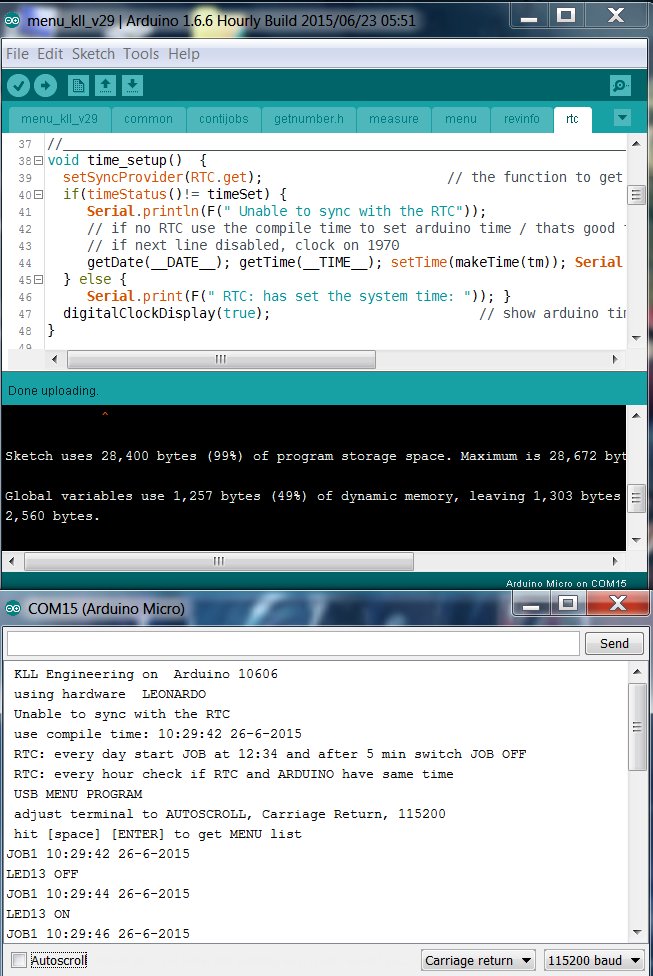Open the Serial Monitor magnifier icon
This screenshot has width=653, height=976.
(620, 86)
